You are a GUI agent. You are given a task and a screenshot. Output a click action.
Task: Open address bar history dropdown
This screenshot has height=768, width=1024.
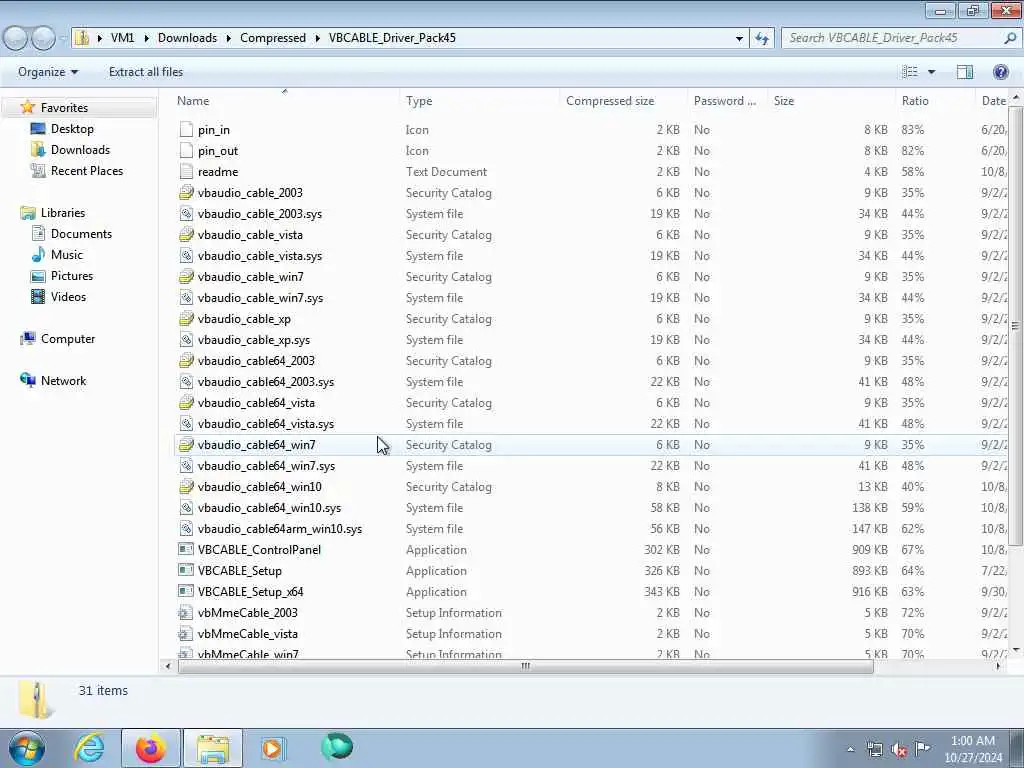click(739, 38)
